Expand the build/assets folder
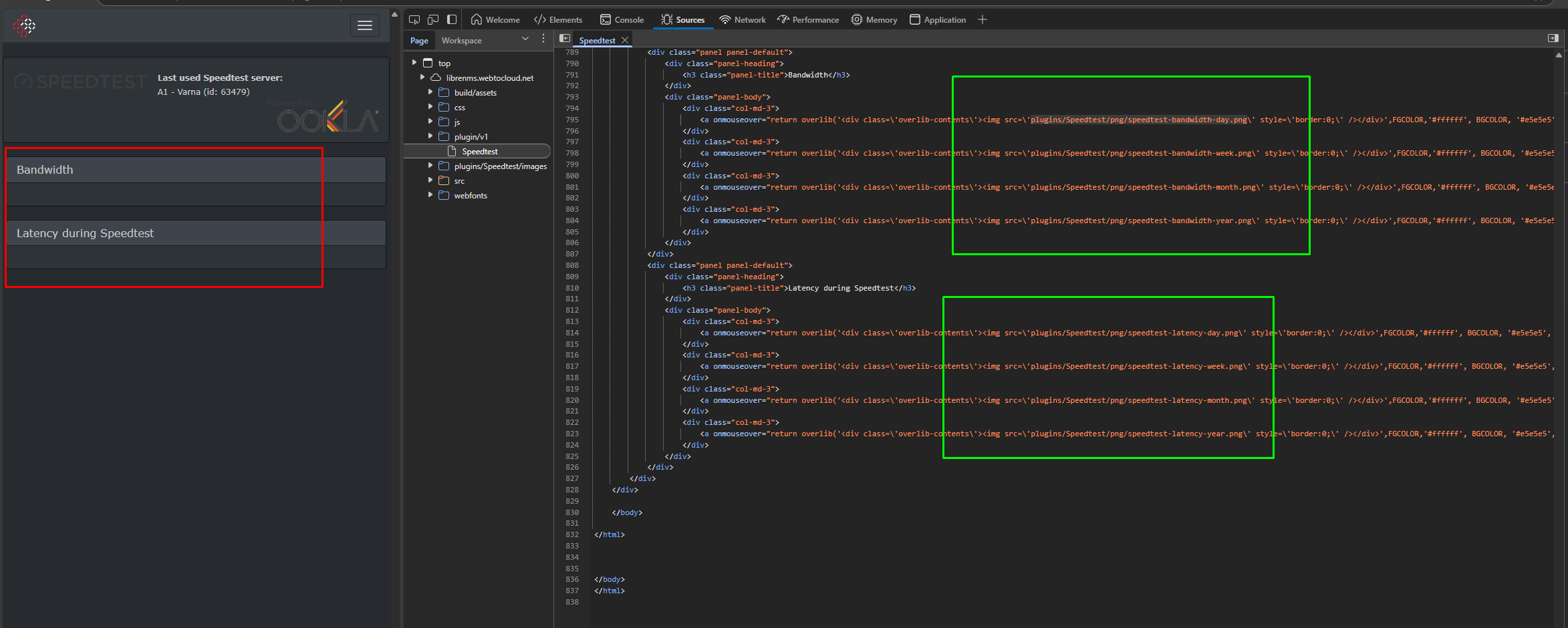Screen dimensions: 1568x628 click(430, 92)
